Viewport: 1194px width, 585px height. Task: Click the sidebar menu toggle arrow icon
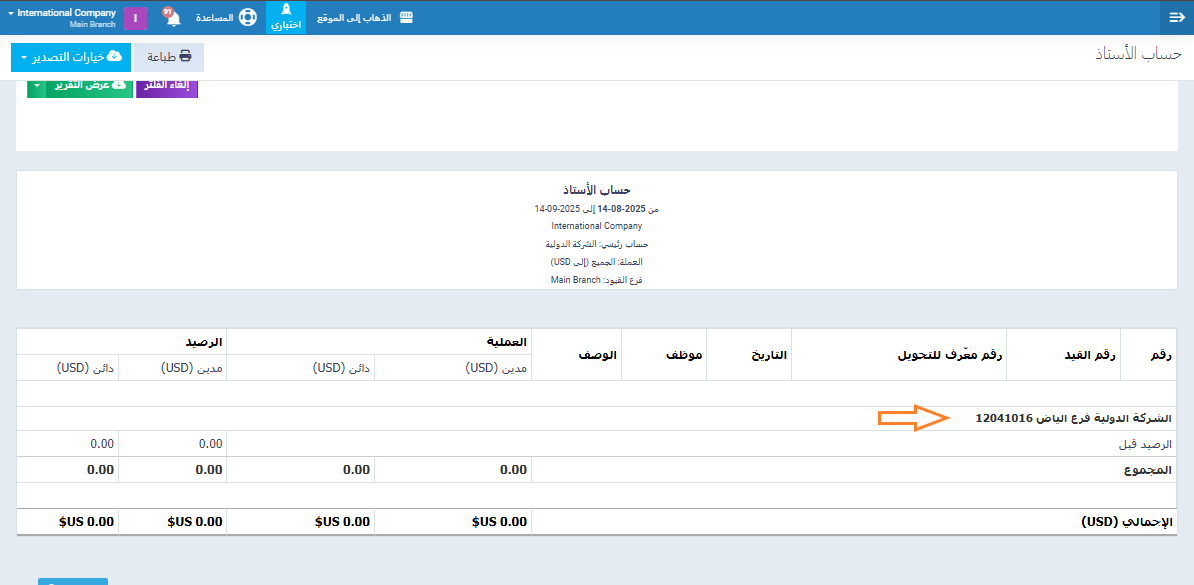pos(1176,17)
